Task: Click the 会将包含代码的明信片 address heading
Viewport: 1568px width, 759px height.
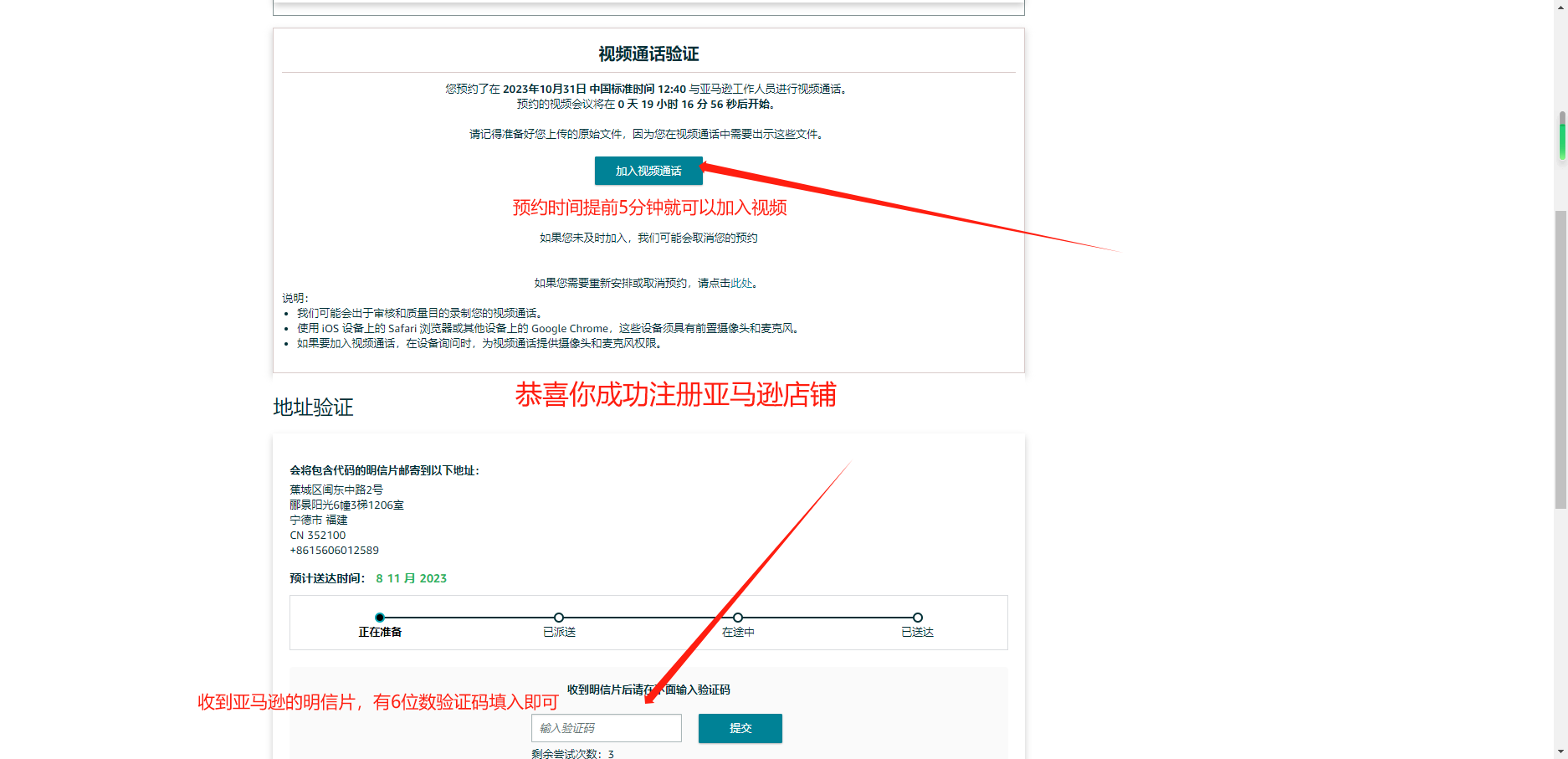Action: tap(385, 470)
